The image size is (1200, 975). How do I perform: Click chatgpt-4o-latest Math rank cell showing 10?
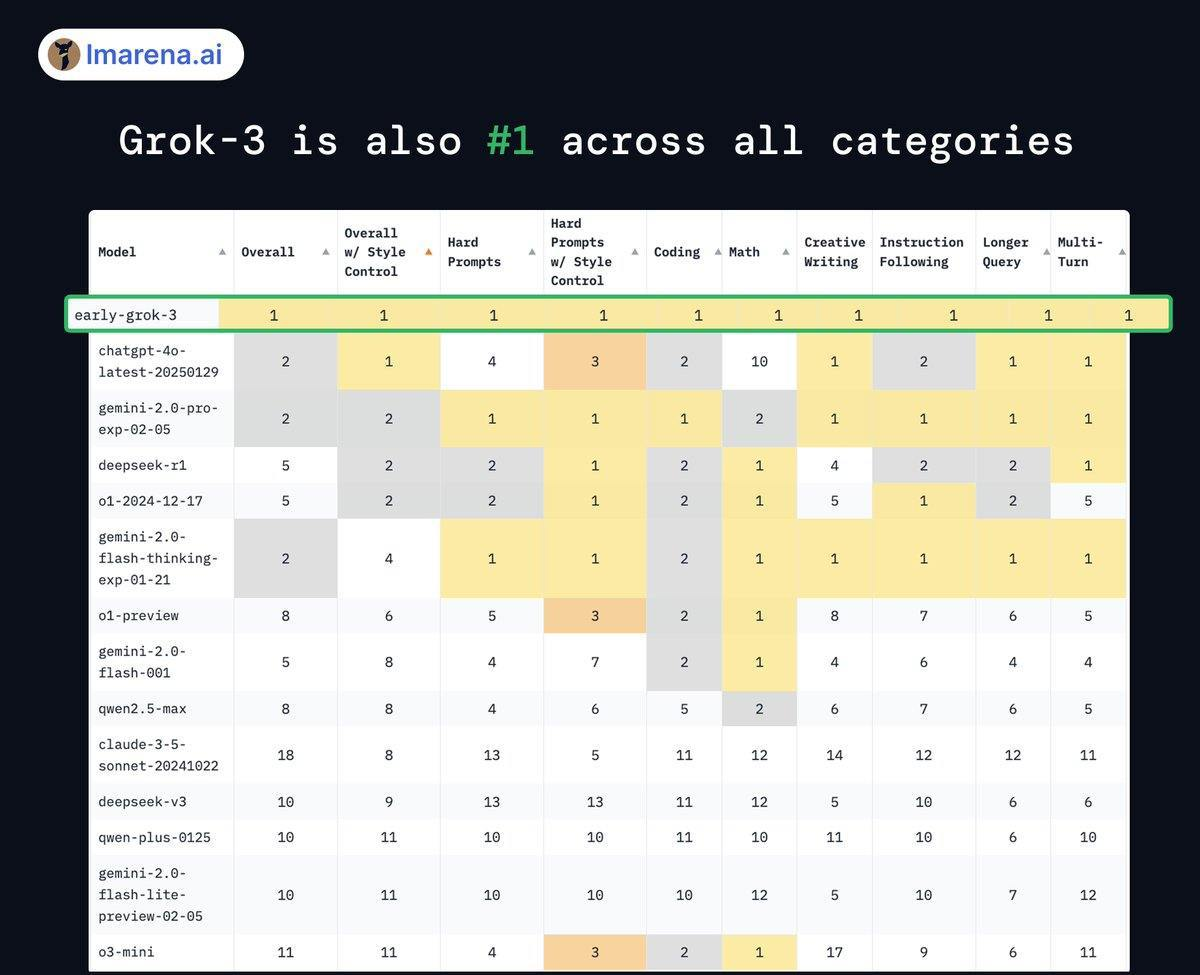coord(759,361)
